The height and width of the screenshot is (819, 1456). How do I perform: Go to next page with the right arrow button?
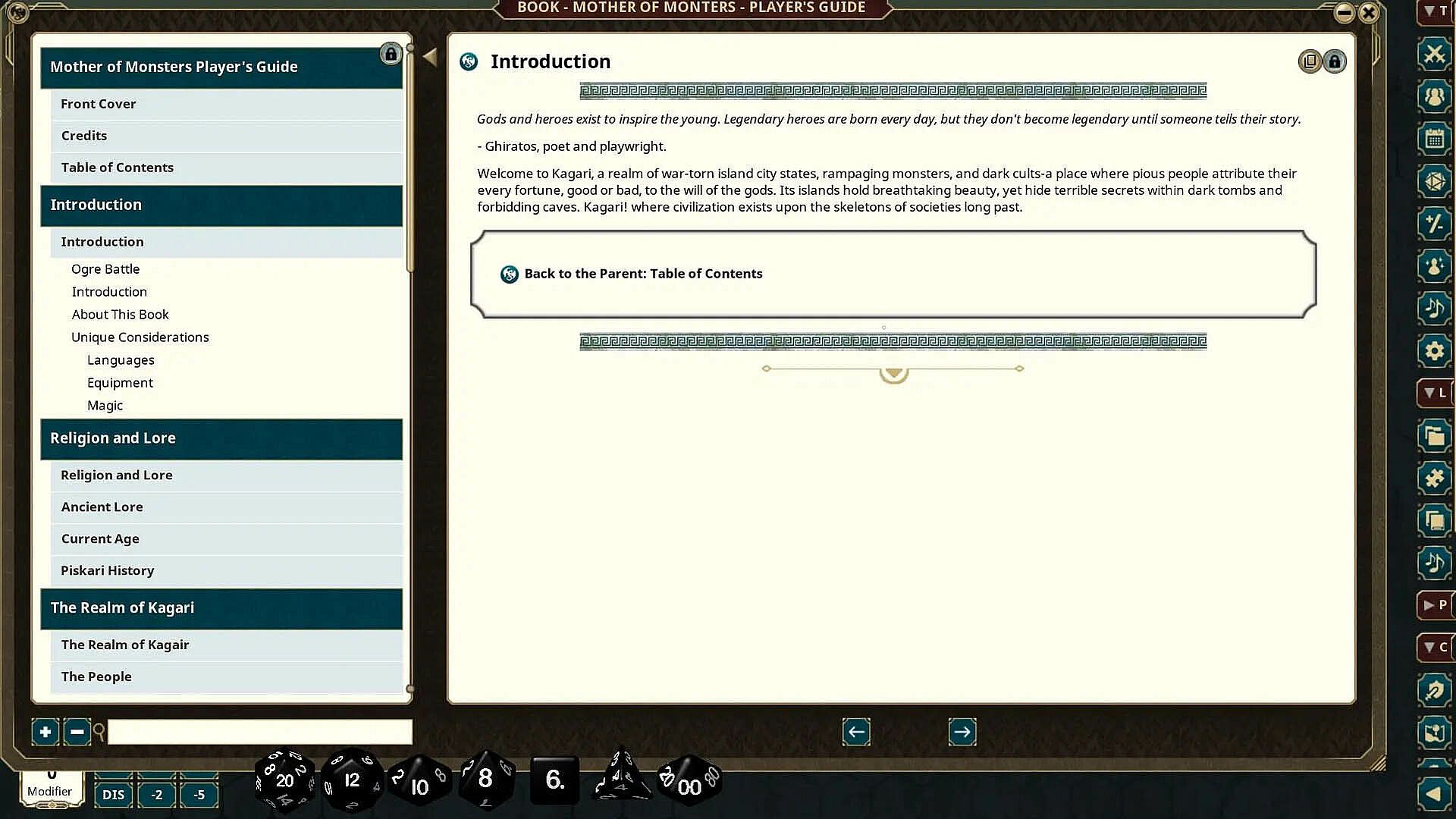962,732
